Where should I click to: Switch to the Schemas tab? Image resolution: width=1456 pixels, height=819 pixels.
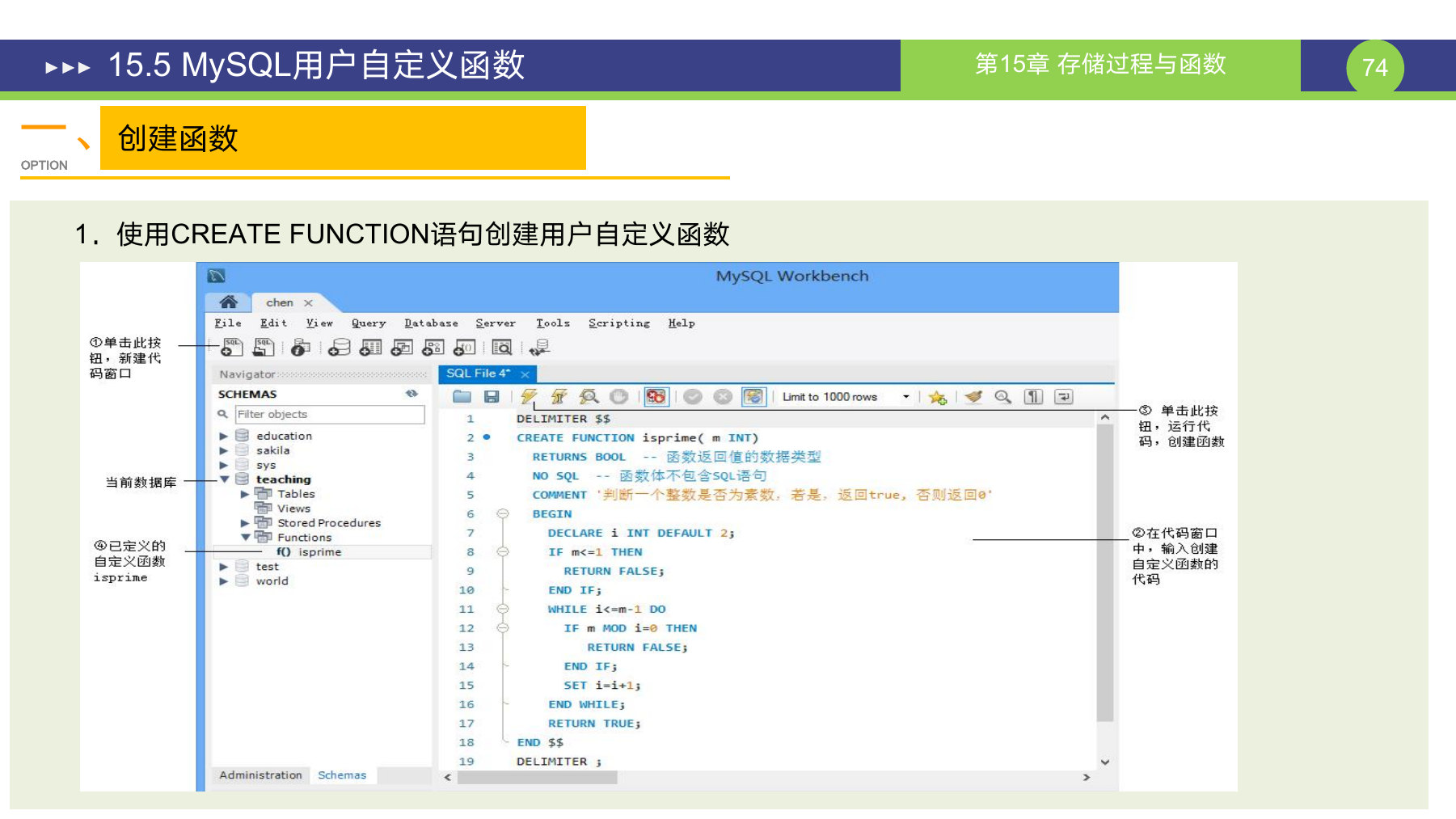pos(342,775)
